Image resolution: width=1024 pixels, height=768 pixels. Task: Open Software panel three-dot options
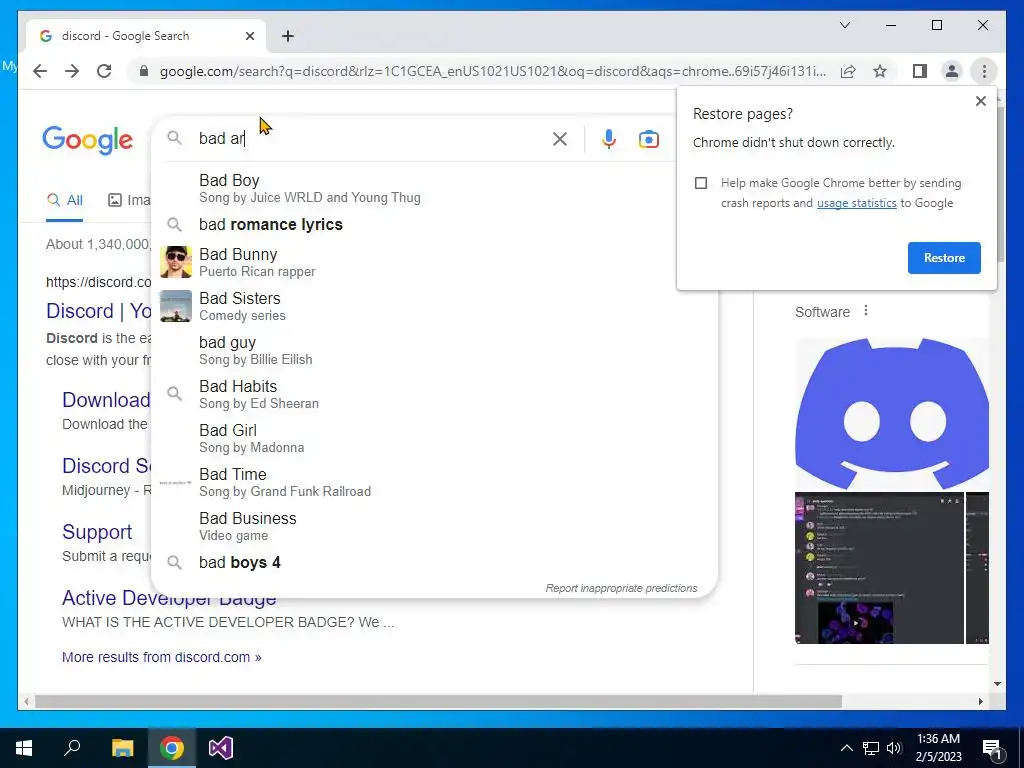[866, 311]
